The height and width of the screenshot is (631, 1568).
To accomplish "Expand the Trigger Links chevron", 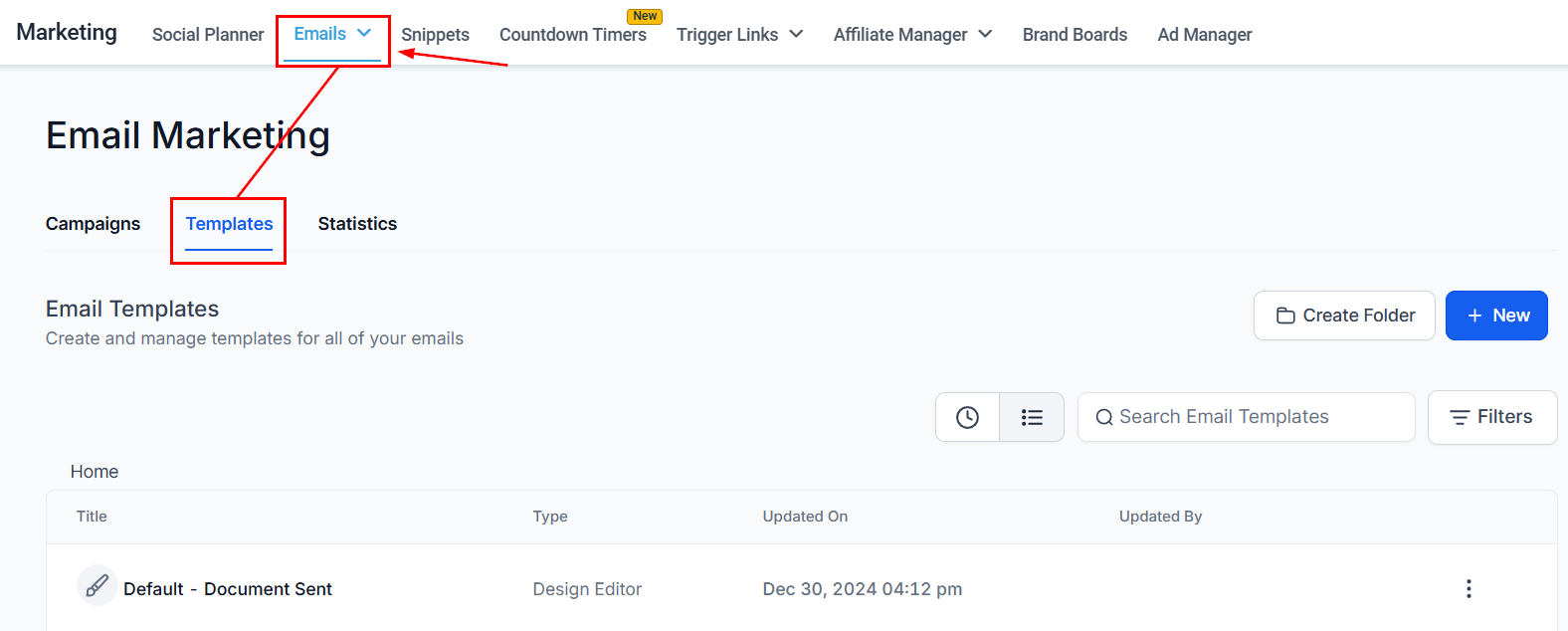I will click(x=796, y=34).
